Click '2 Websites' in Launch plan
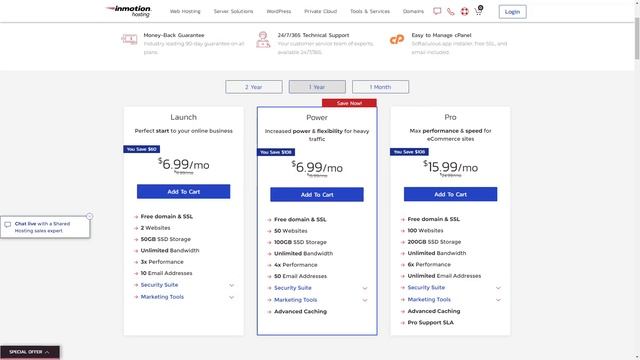The image size is (640, 360). click(156, 228)
